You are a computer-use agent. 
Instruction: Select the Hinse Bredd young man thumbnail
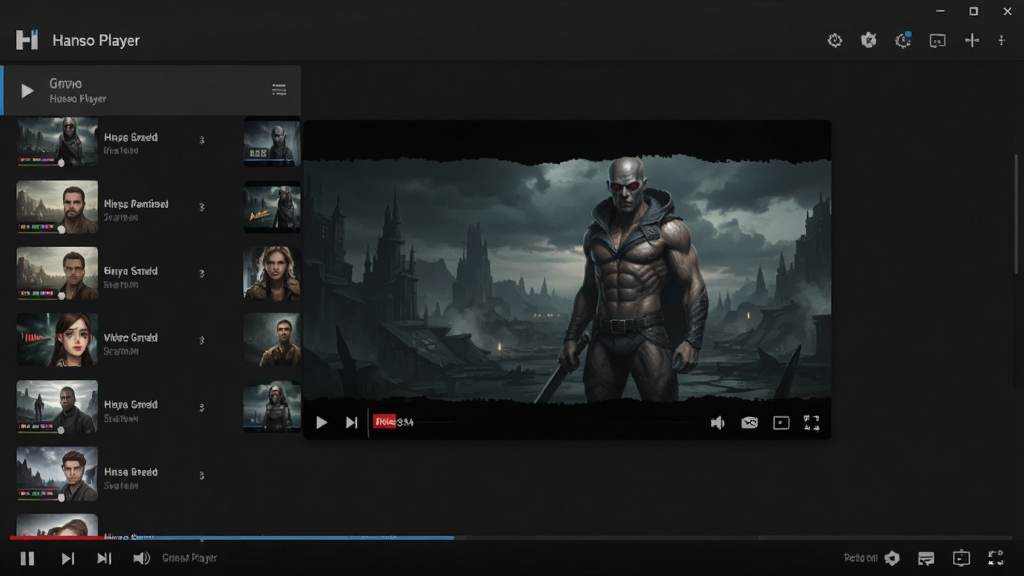point(57,474)
